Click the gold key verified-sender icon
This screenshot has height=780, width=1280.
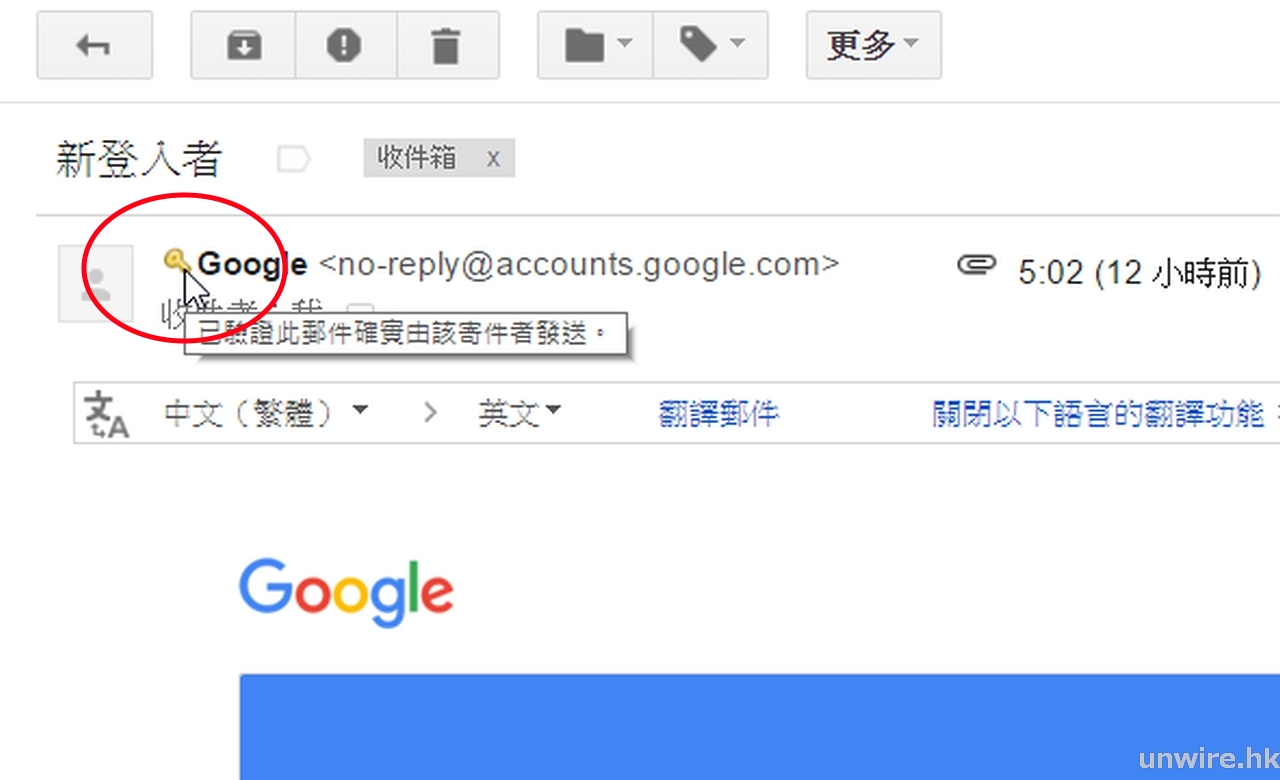click(177, 262)
